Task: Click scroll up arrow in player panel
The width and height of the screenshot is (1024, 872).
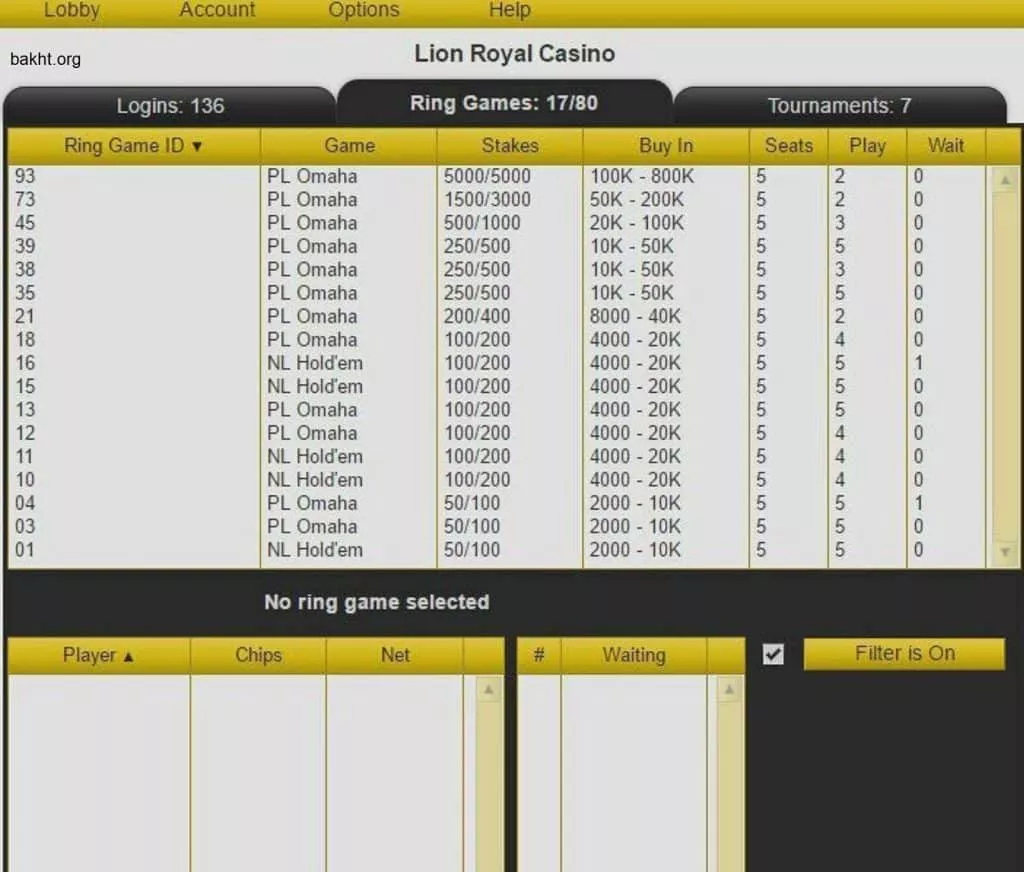Action: pyautogui.click(x=489, y=689)
